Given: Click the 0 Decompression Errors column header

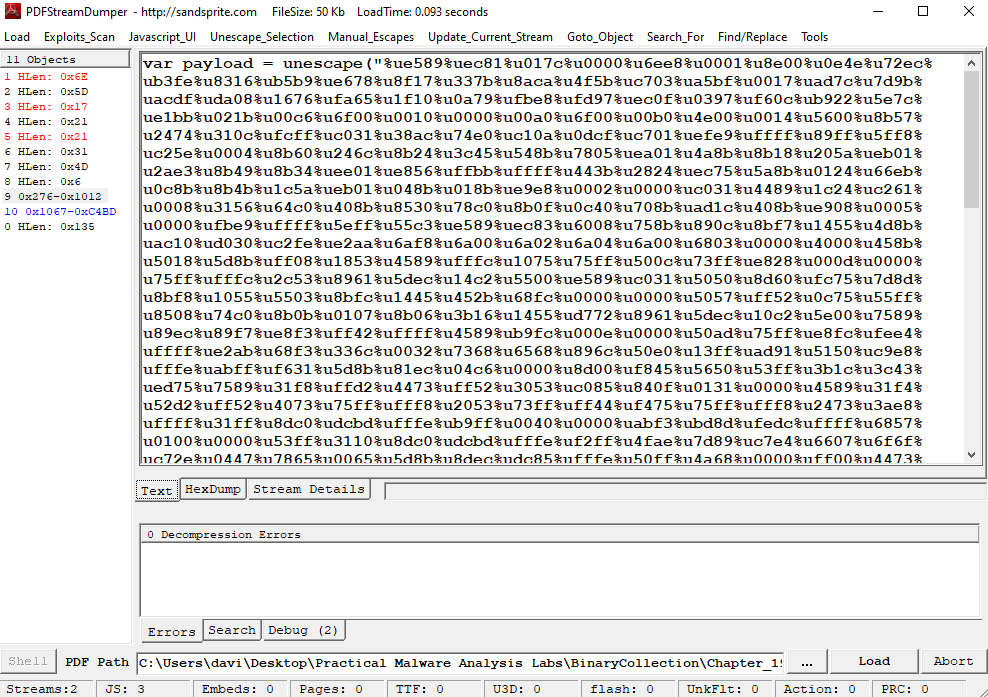Looking at the screenshot, I should pyautogui.click(x=559, y=534).
